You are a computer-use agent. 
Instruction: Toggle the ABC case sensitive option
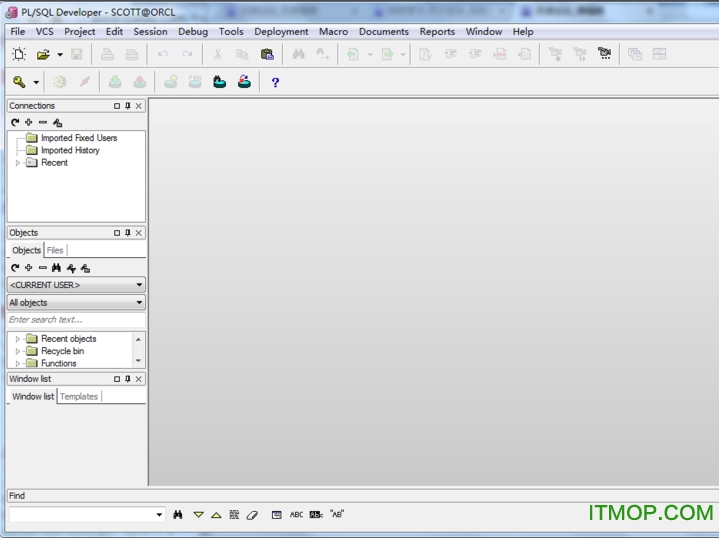point(296,515)
